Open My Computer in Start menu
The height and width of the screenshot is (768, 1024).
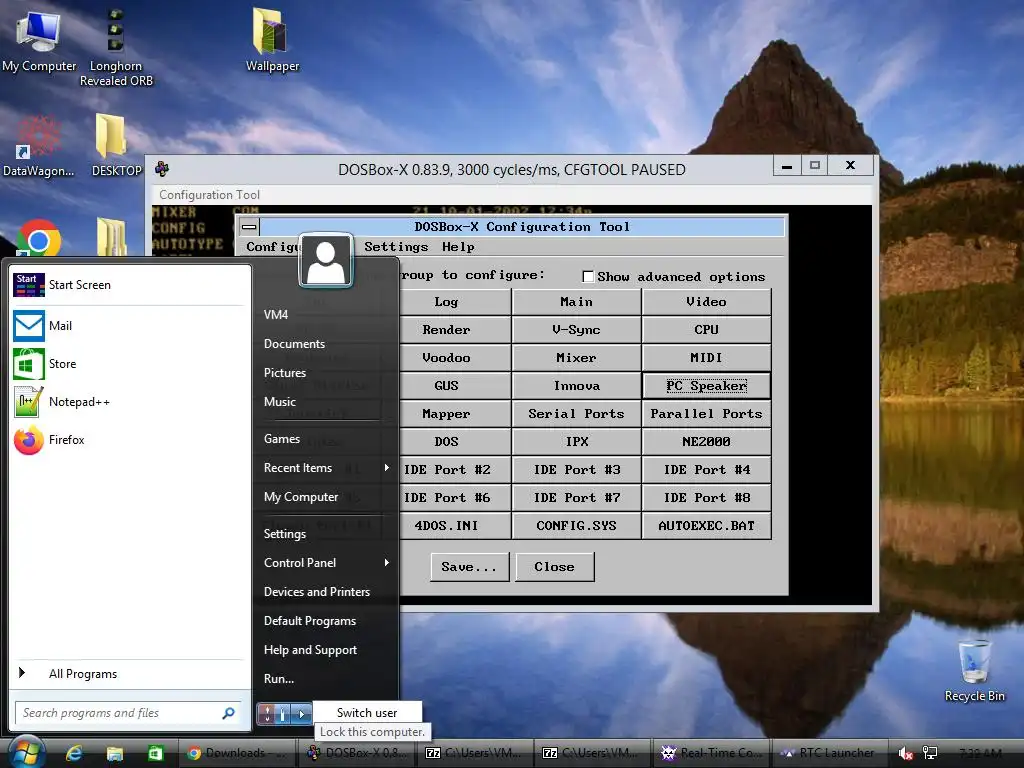[301, 497]
